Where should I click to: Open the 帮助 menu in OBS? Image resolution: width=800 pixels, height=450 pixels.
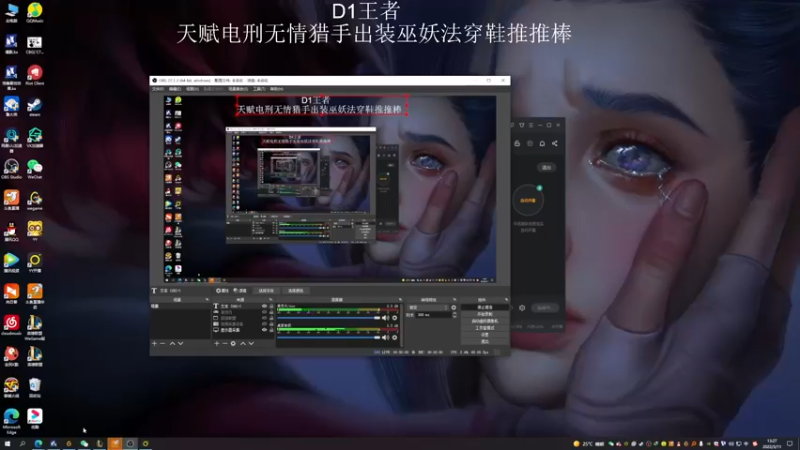click(277, 89)
